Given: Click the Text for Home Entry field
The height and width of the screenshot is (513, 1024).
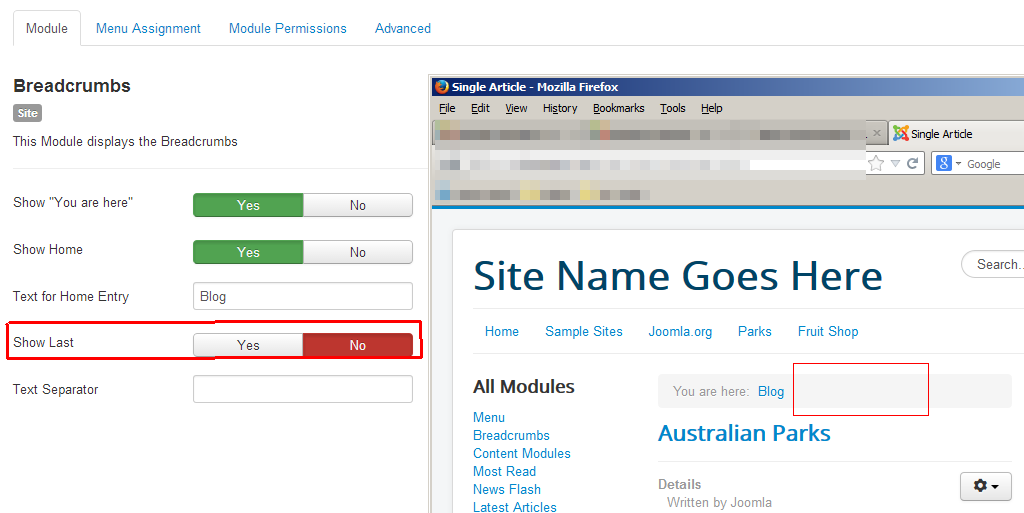Looking at the screenshot, I should coord(302,296).
